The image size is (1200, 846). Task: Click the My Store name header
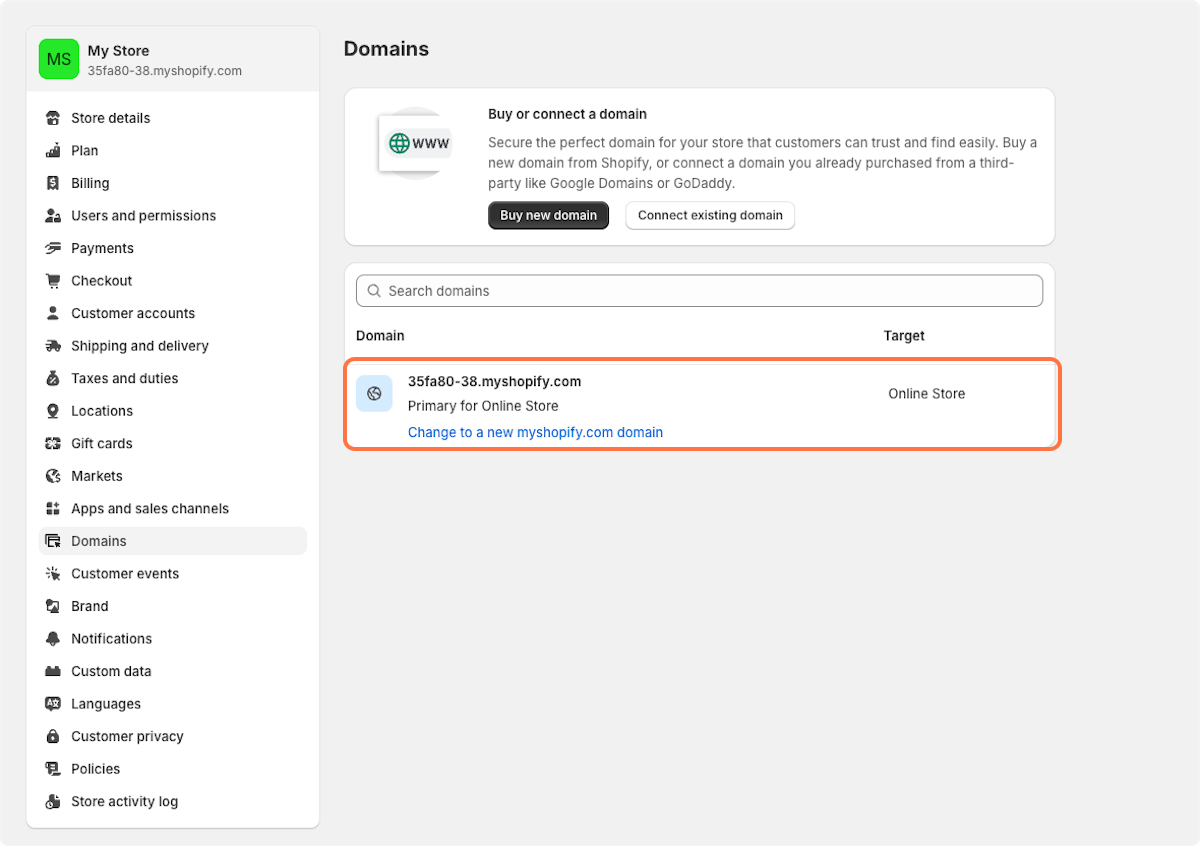118,51
